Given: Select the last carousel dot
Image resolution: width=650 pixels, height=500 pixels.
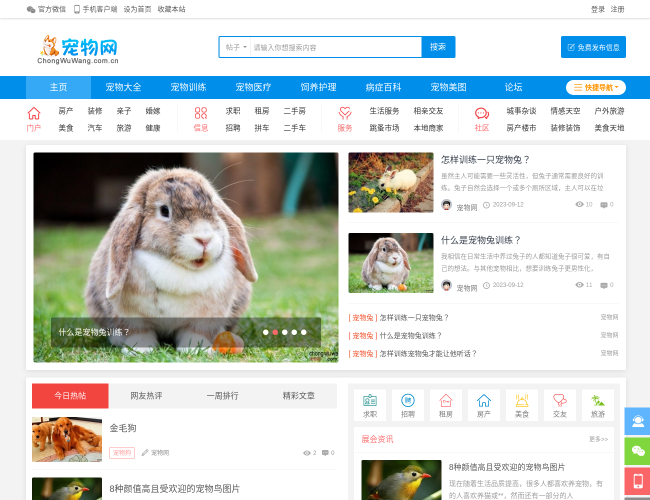Looking at the screenshot, I should pos(304,332).
